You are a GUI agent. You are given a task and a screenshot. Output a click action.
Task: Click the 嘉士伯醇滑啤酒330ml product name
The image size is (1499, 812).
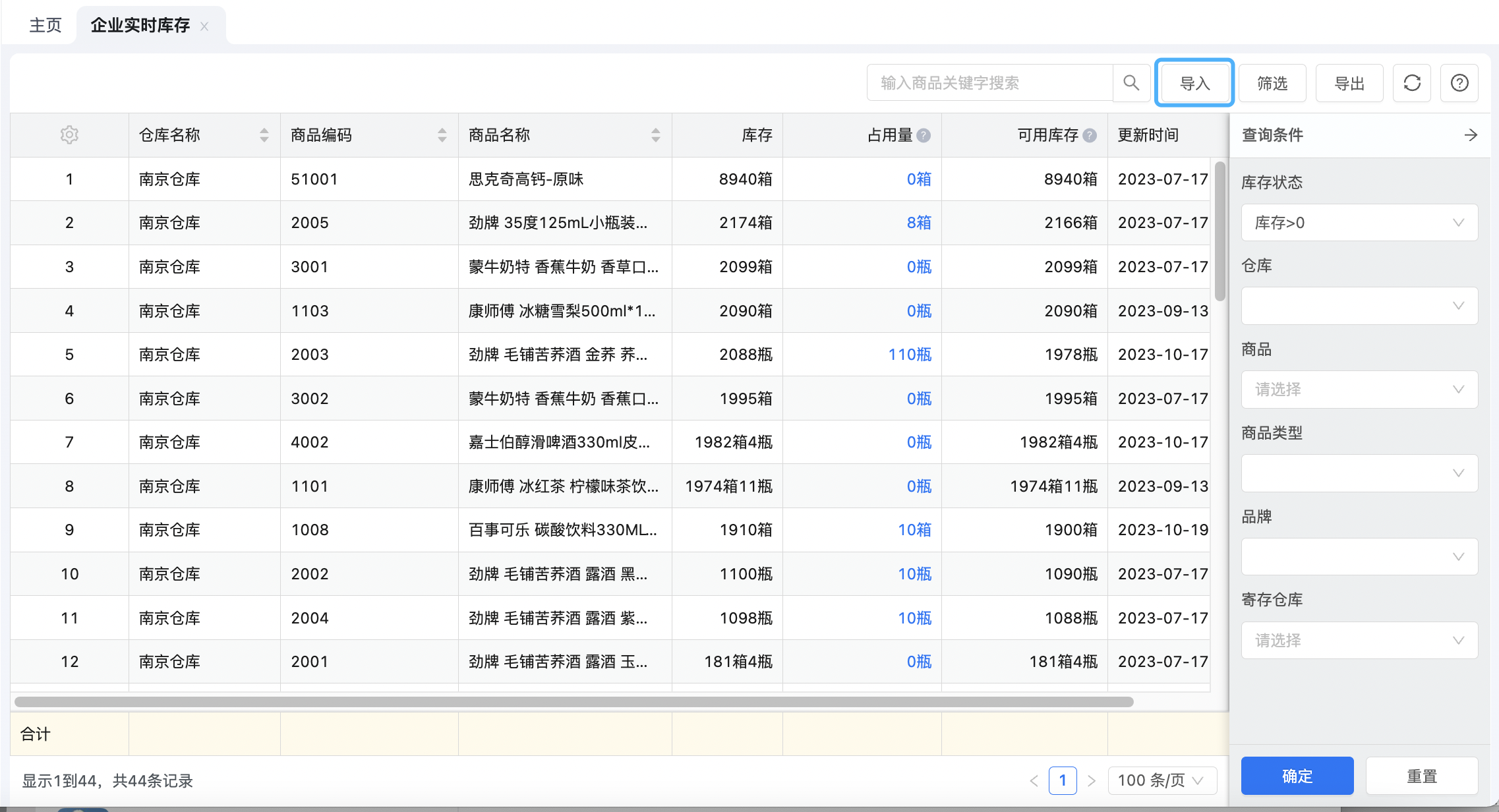click(559, 442)
